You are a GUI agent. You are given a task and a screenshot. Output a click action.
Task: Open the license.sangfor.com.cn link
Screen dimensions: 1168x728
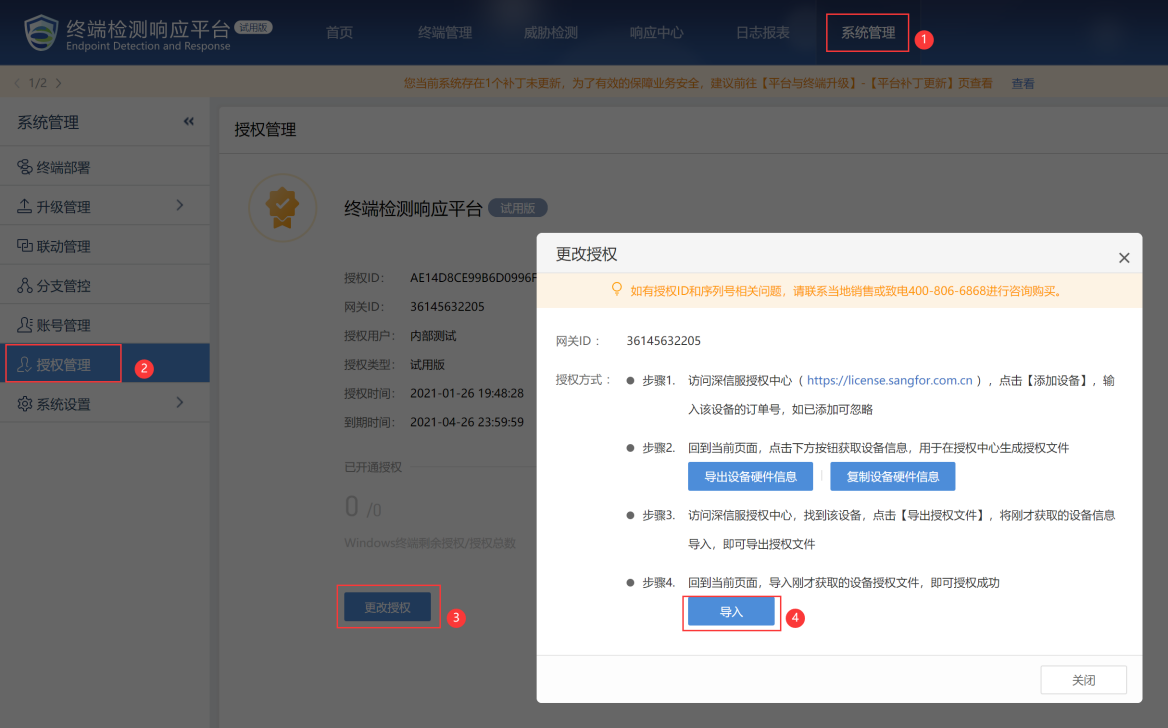point(889,380)
